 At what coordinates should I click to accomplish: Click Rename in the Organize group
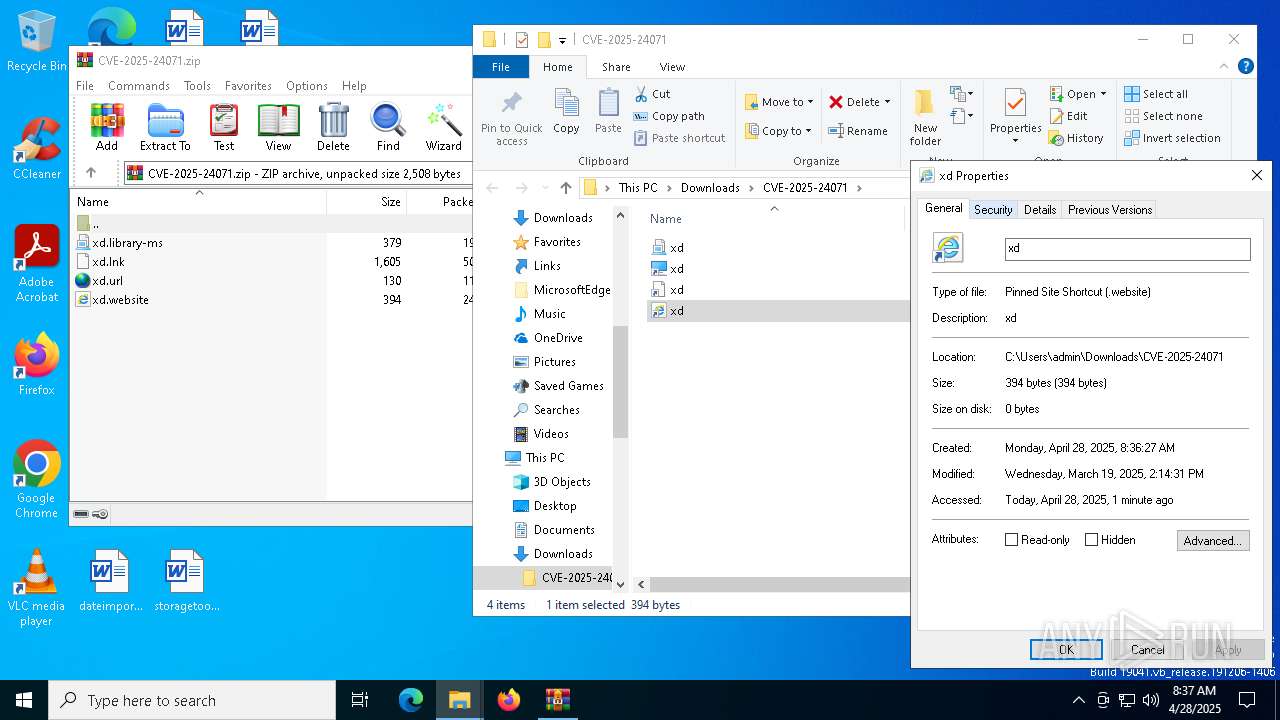pyautogui.click(x=858, y=131)
